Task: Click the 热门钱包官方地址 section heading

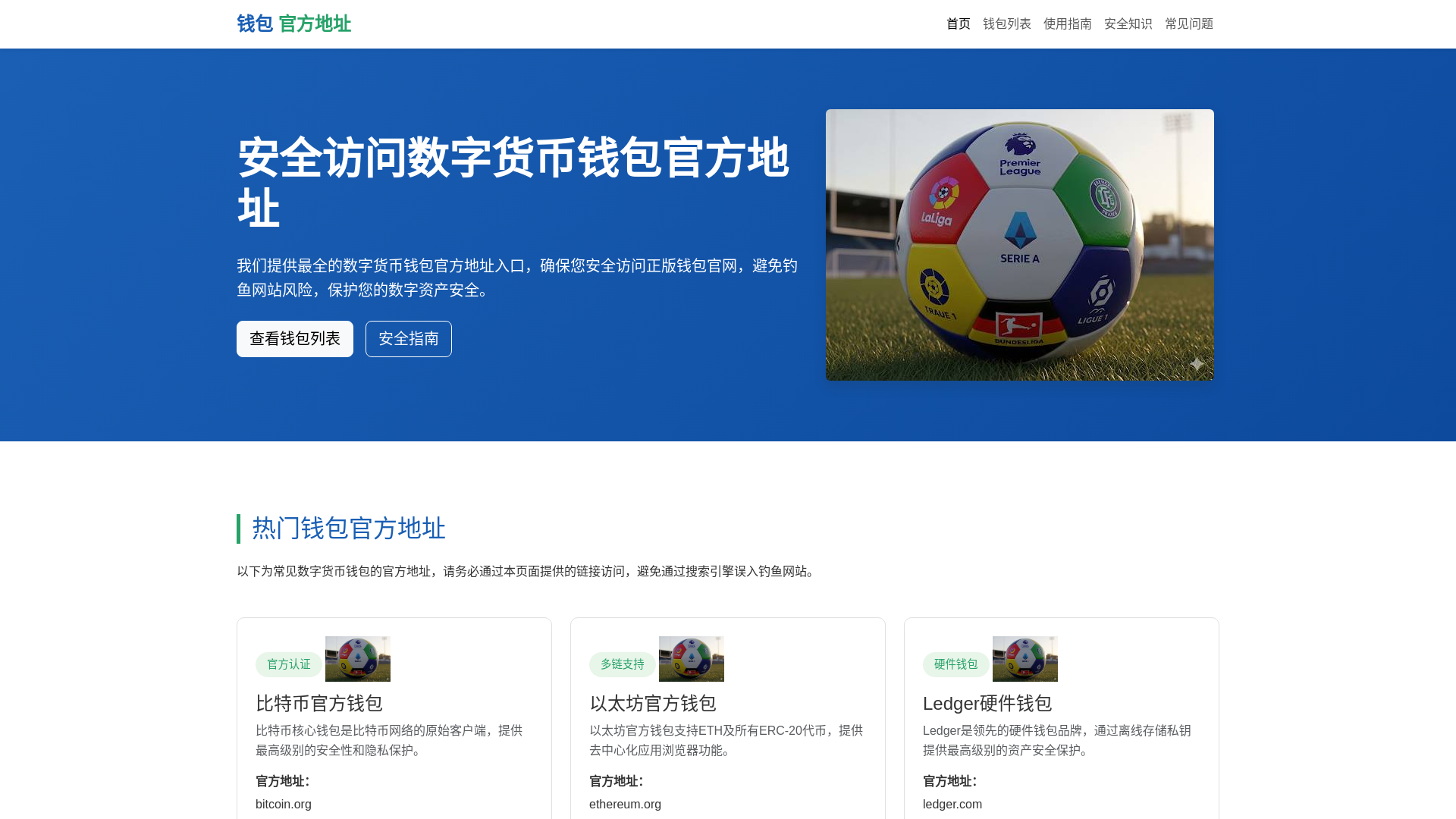Action: [x=349, y=529]
